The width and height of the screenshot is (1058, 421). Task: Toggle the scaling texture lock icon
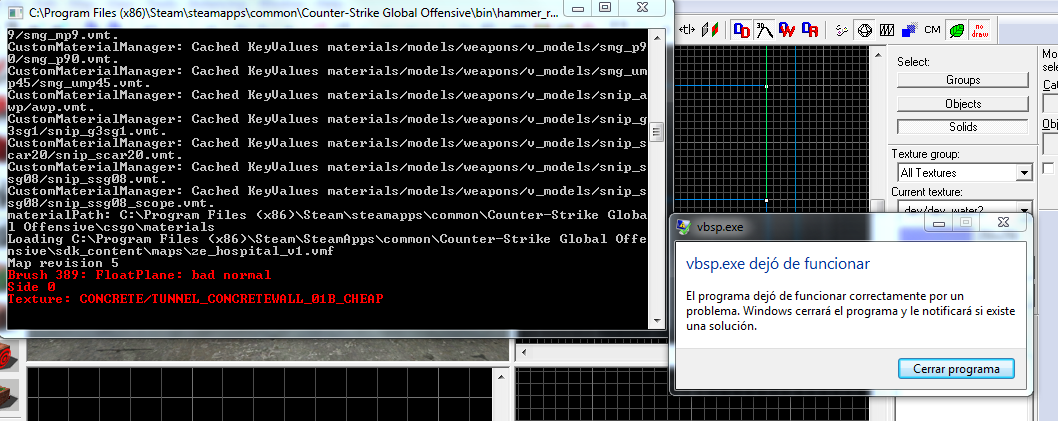click(708, 30)
